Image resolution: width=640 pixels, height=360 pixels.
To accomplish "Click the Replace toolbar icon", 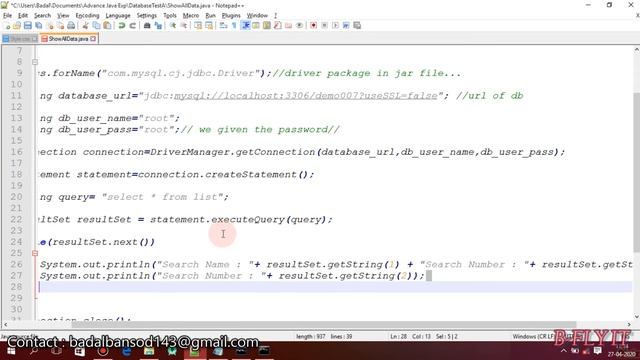I will click(x=158, y=26).
